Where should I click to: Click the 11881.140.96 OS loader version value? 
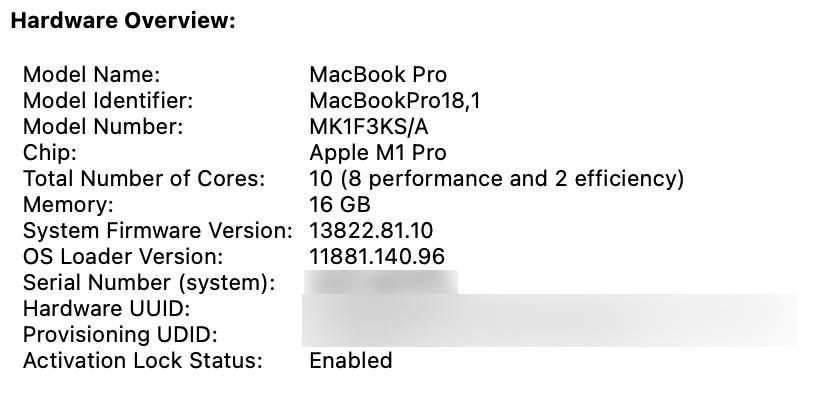tap(377, 257)
